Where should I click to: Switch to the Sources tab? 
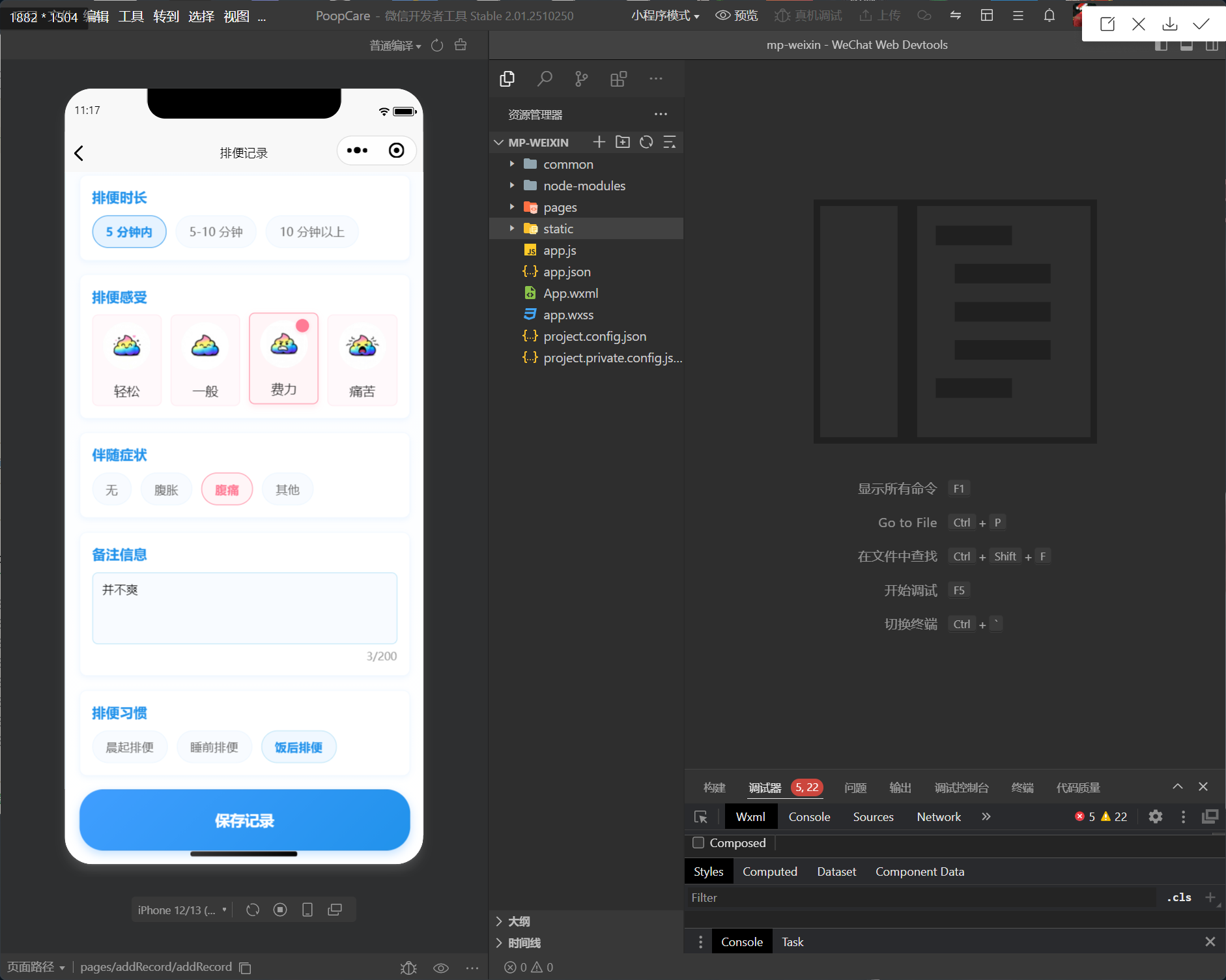coord(873,816)
